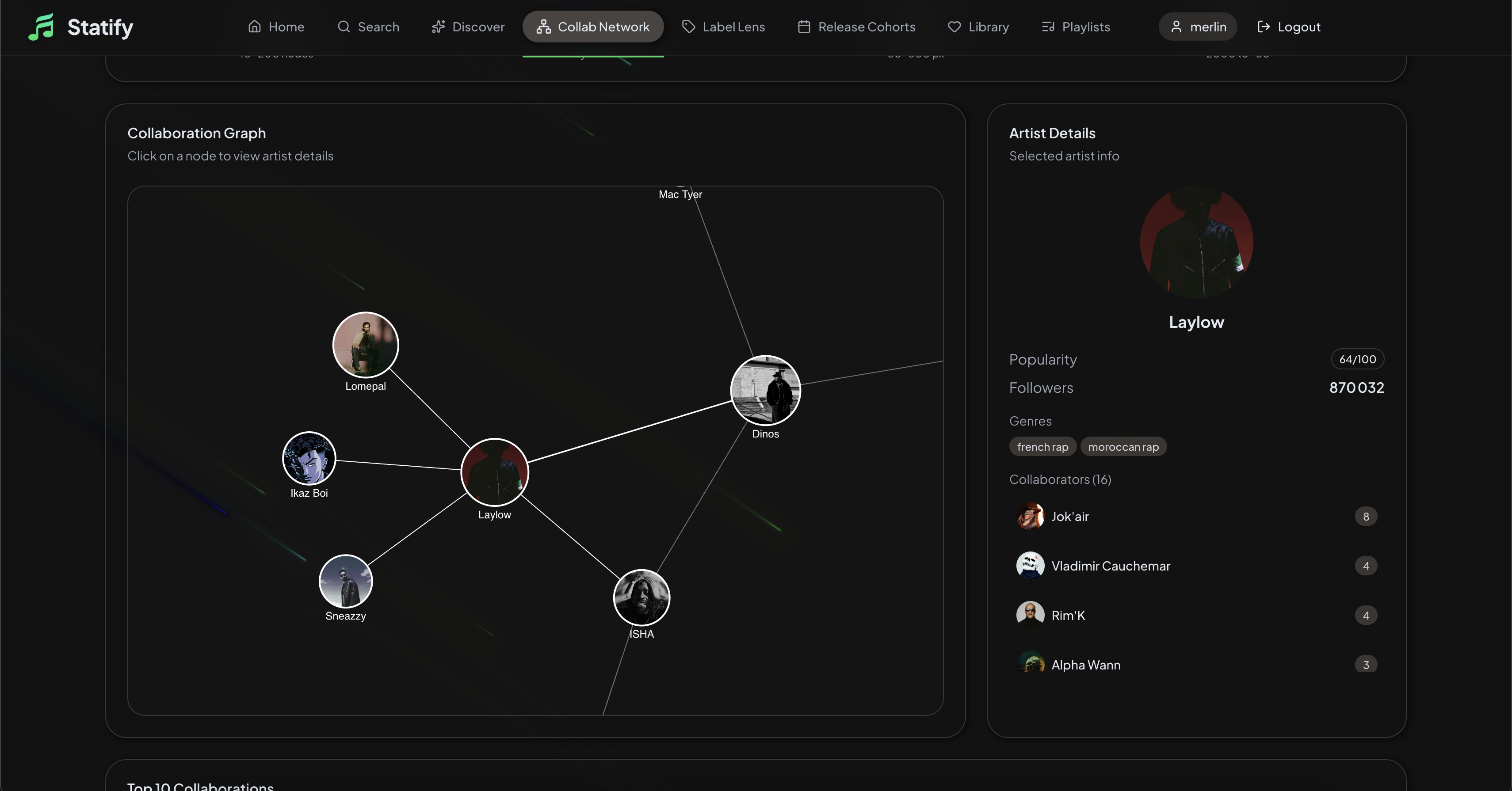
Task: Select the Collab Network graph icon
Action: [543, 27]
